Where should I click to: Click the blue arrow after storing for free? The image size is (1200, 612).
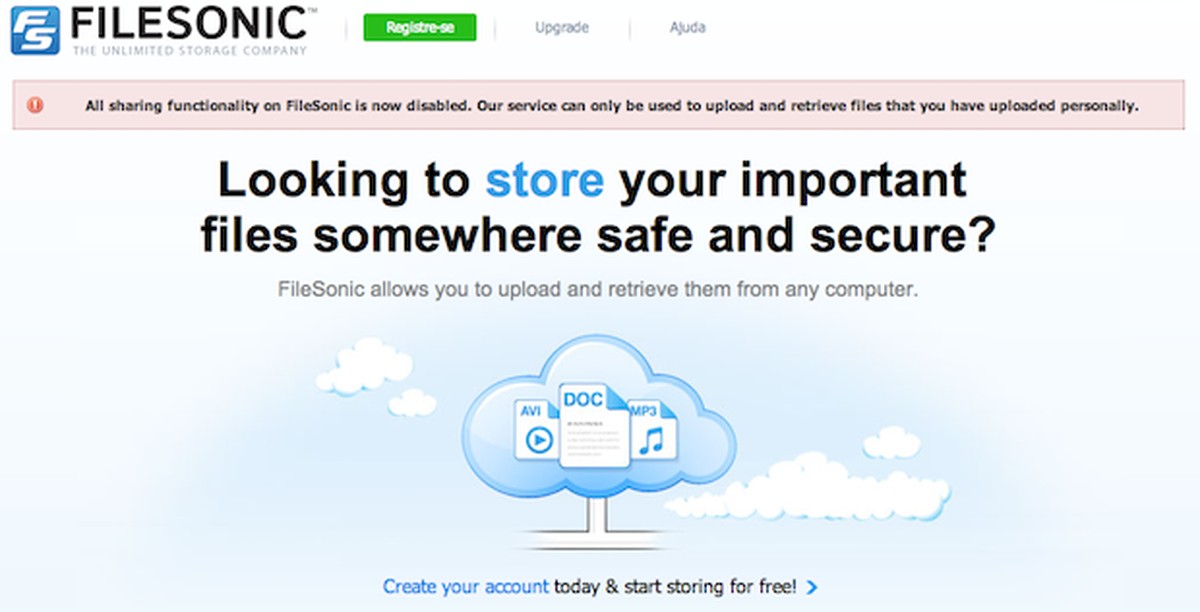pos(812,587)
